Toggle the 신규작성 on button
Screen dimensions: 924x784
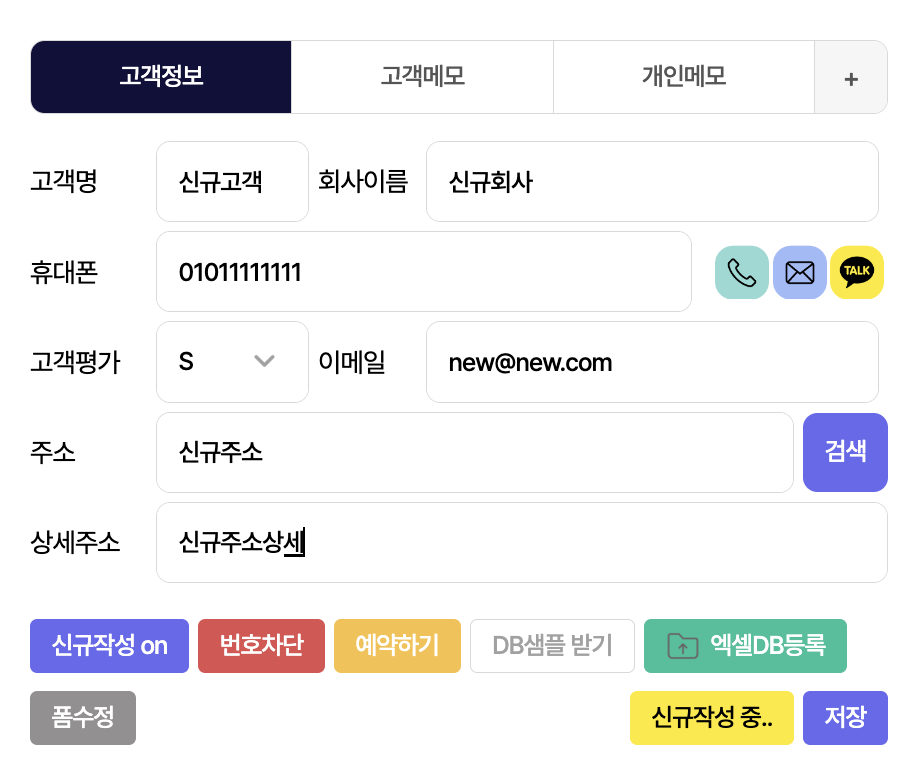pos(109,646)
